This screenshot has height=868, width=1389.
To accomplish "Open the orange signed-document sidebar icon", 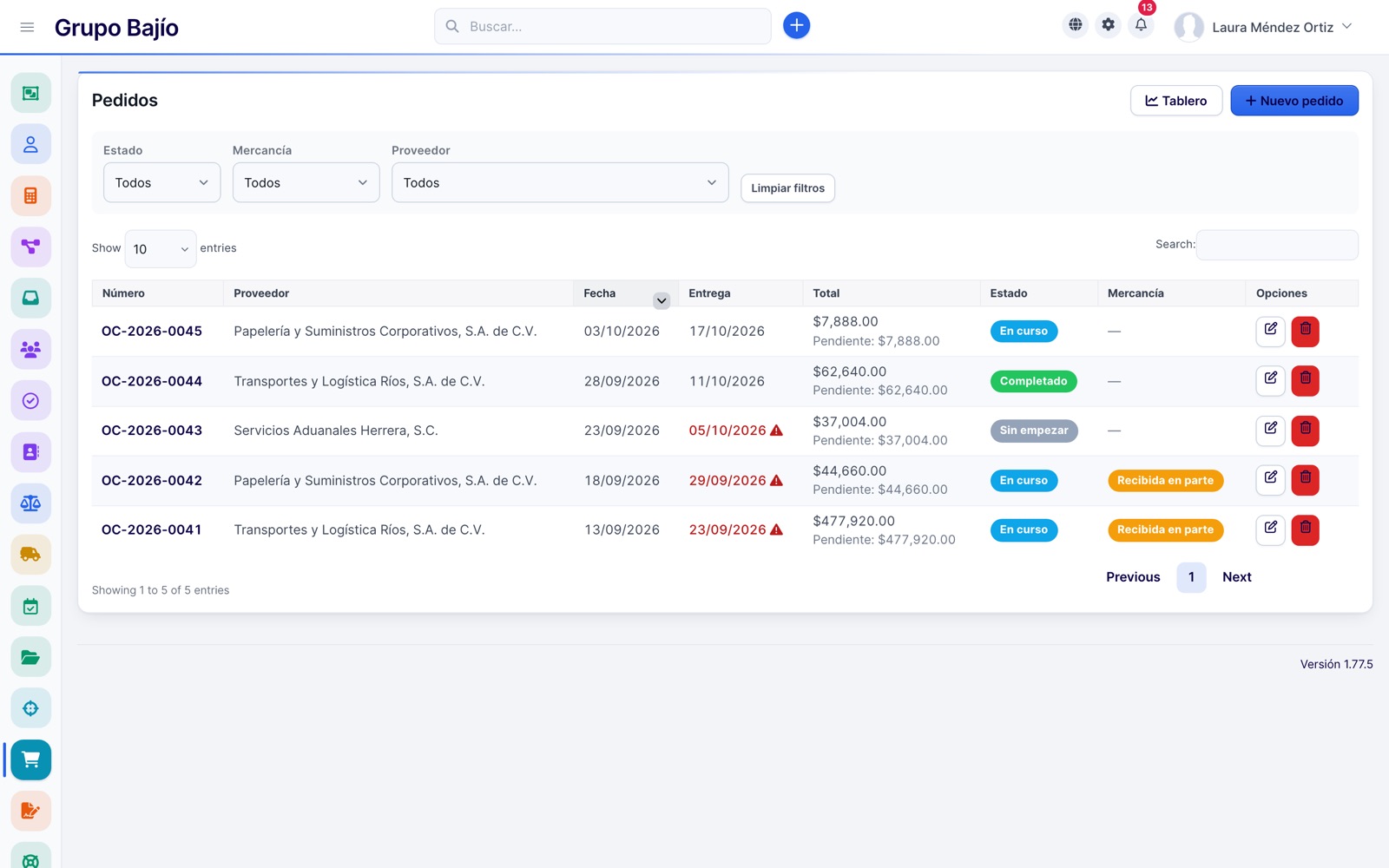I will tap(30, 811).
